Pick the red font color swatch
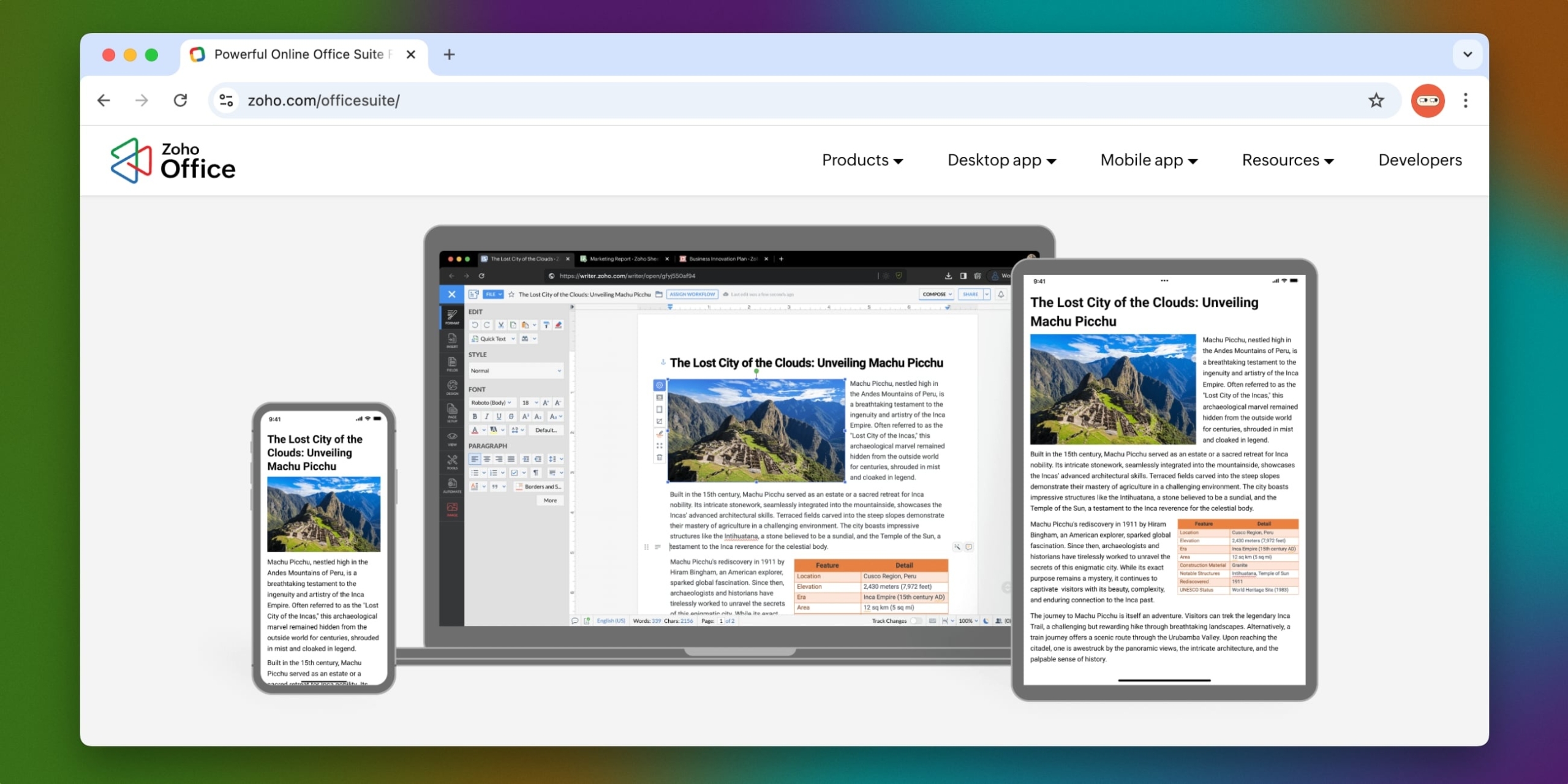 click(x=475, y=430)
